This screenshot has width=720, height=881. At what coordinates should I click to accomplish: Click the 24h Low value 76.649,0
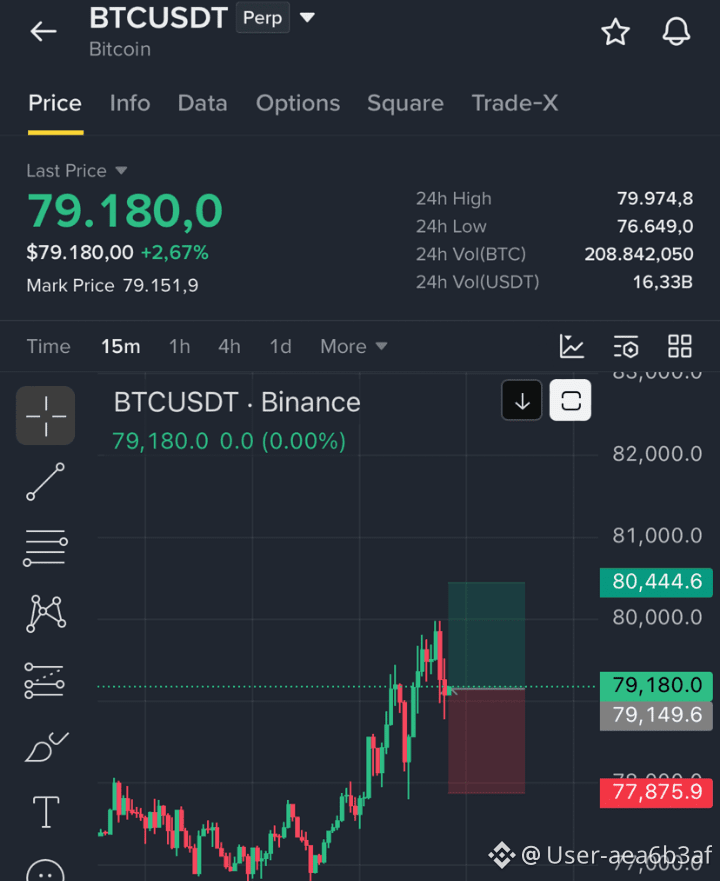coord(655,226)
